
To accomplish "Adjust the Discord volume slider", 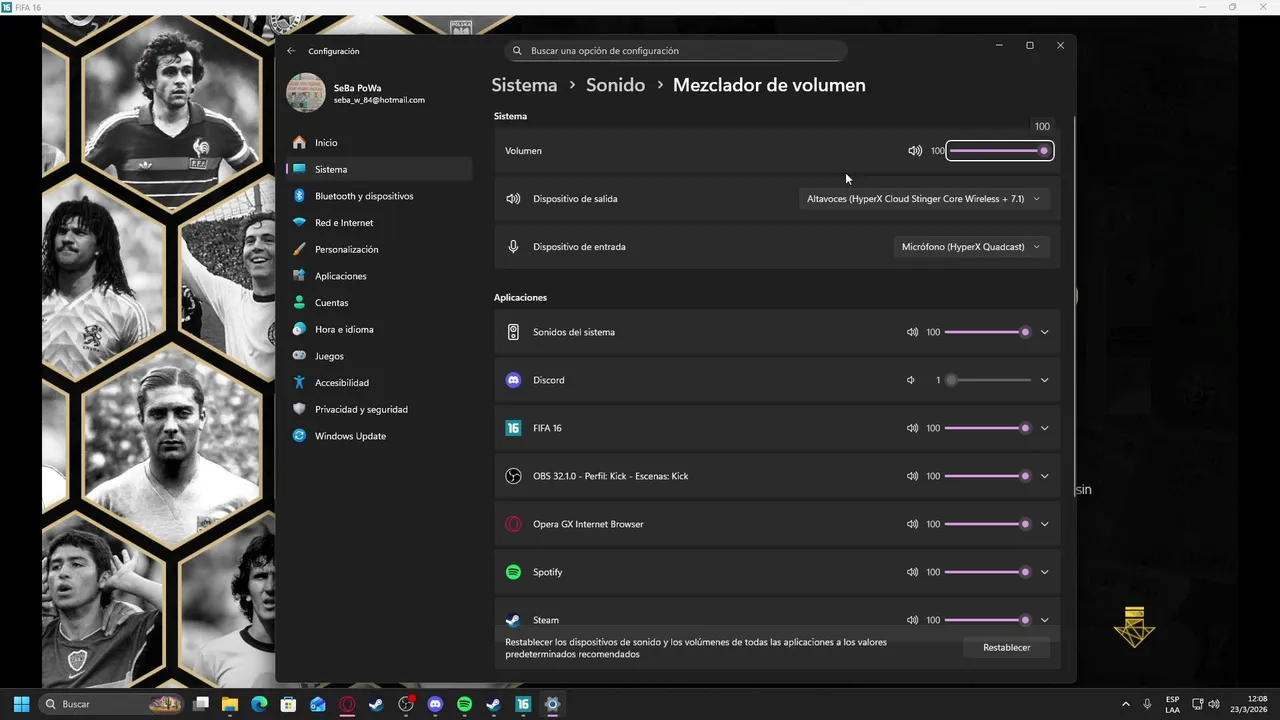I will click(987, 380).
